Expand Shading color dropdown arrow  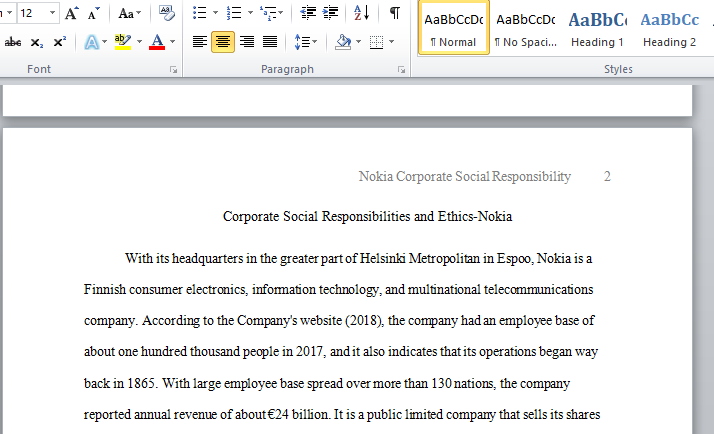pos(358,42)
